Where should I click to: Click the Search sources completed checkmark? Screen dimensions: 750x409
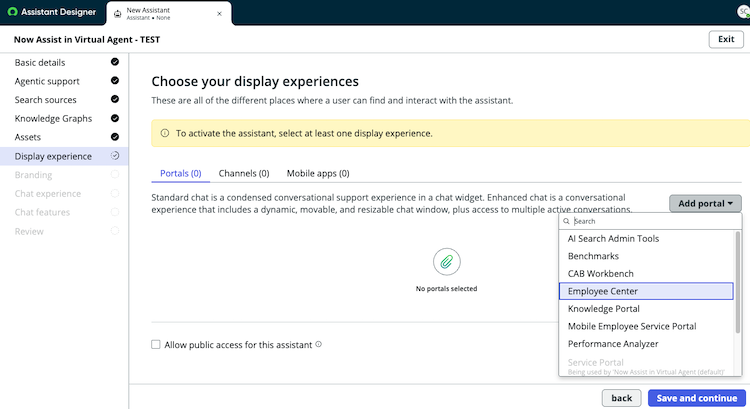pos(115,99)
